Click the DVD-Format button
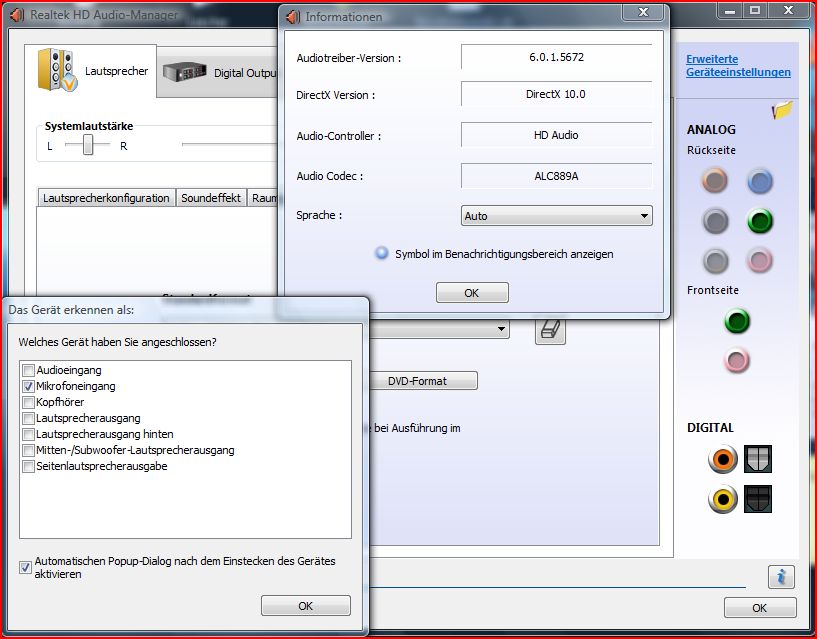Screen dimensions: 817x639 pos(423,381)
